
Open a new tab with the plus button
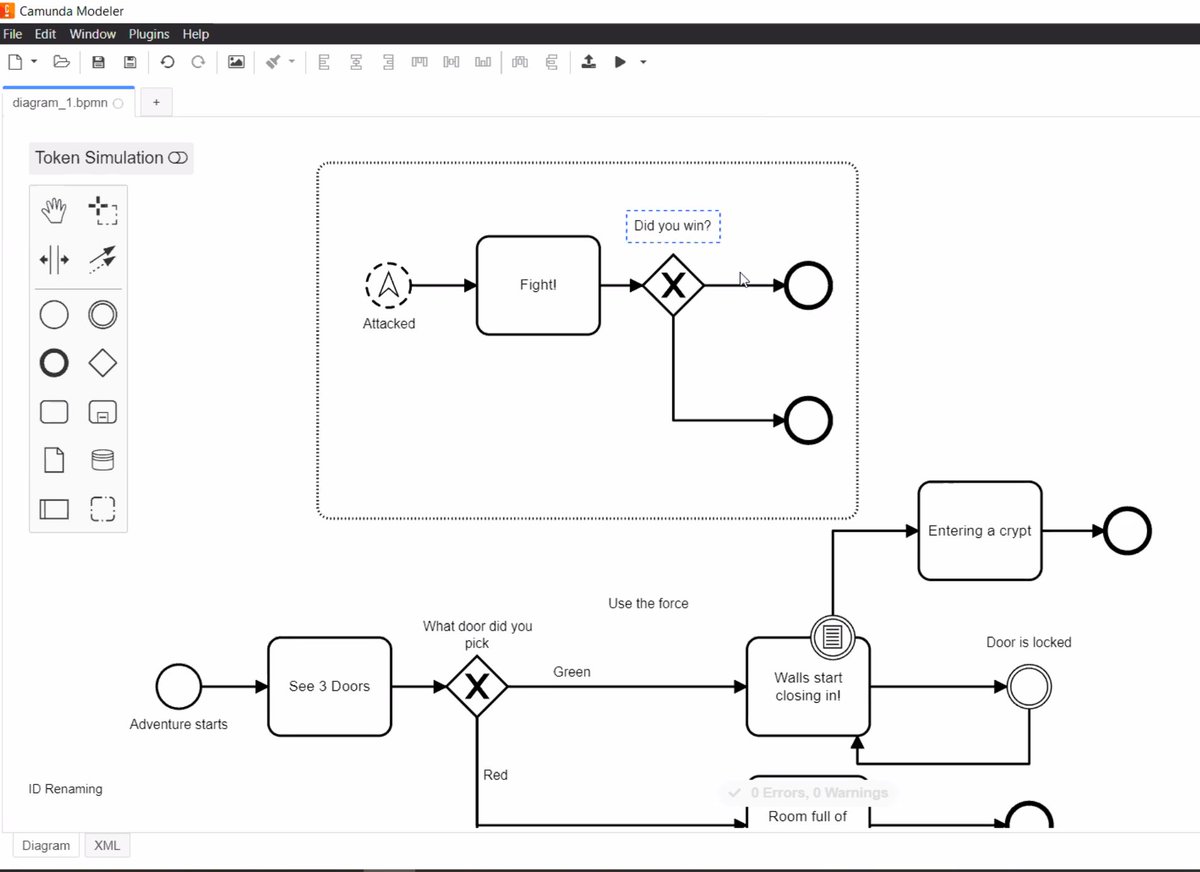156,101
